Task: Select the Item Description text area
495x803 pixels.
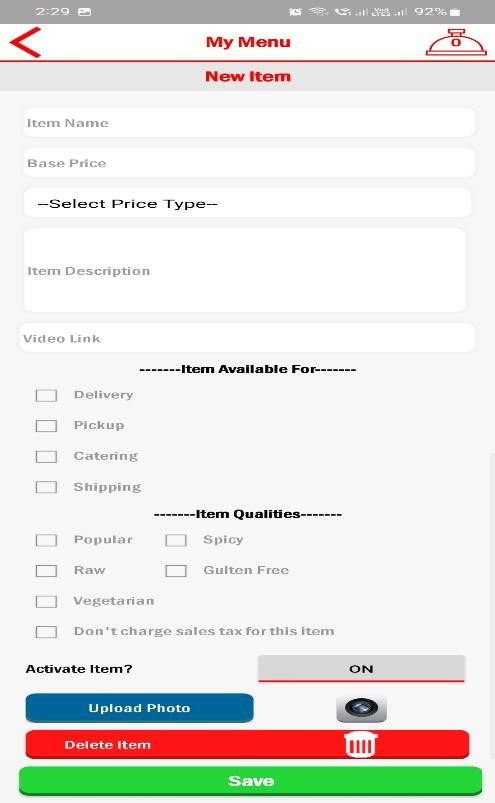Action: pos(245,270)
